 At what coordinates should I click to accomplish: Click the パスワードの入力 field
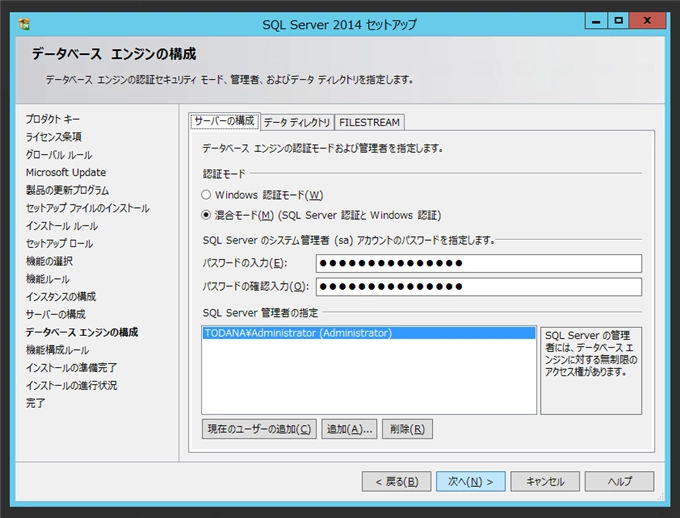coord(479,263)
